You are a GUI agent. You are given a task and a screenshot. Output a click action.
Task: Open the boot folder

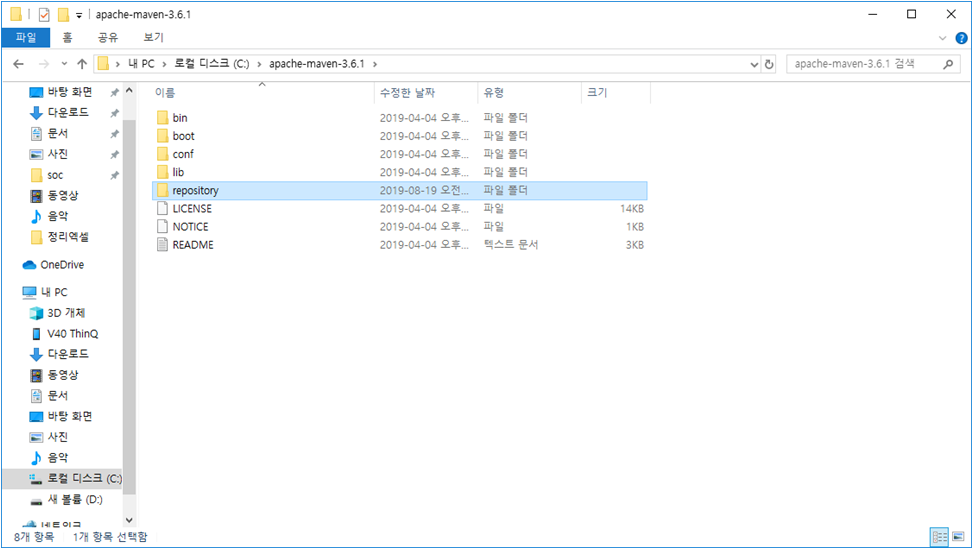pos(183,136)
